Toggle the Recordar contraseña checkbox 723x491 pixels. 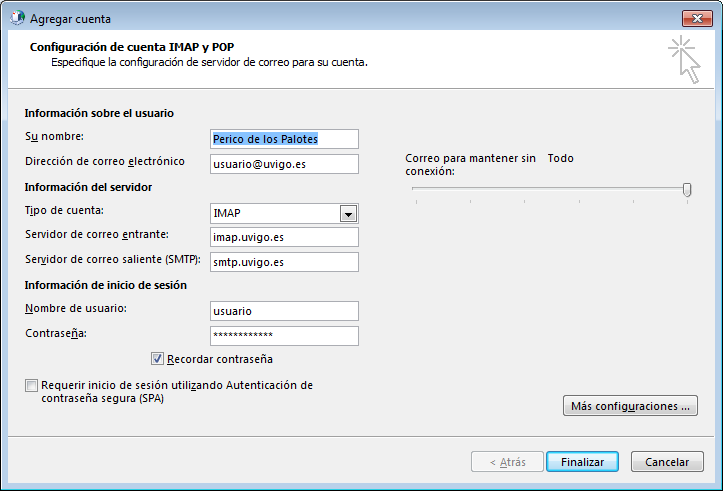pos(157,359)
